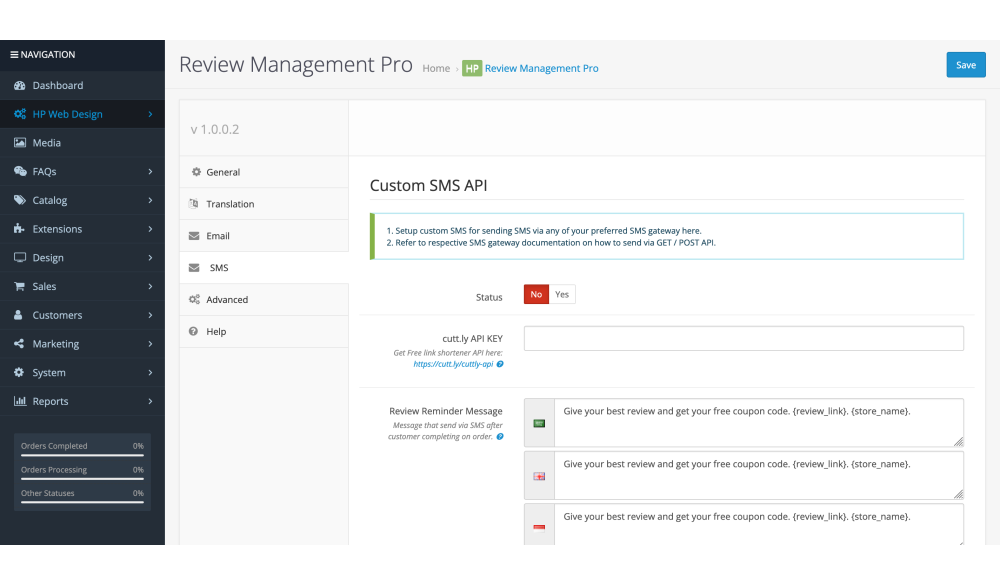
Task: Click the Orders Completed progress bar
Action: click(82, 455)
